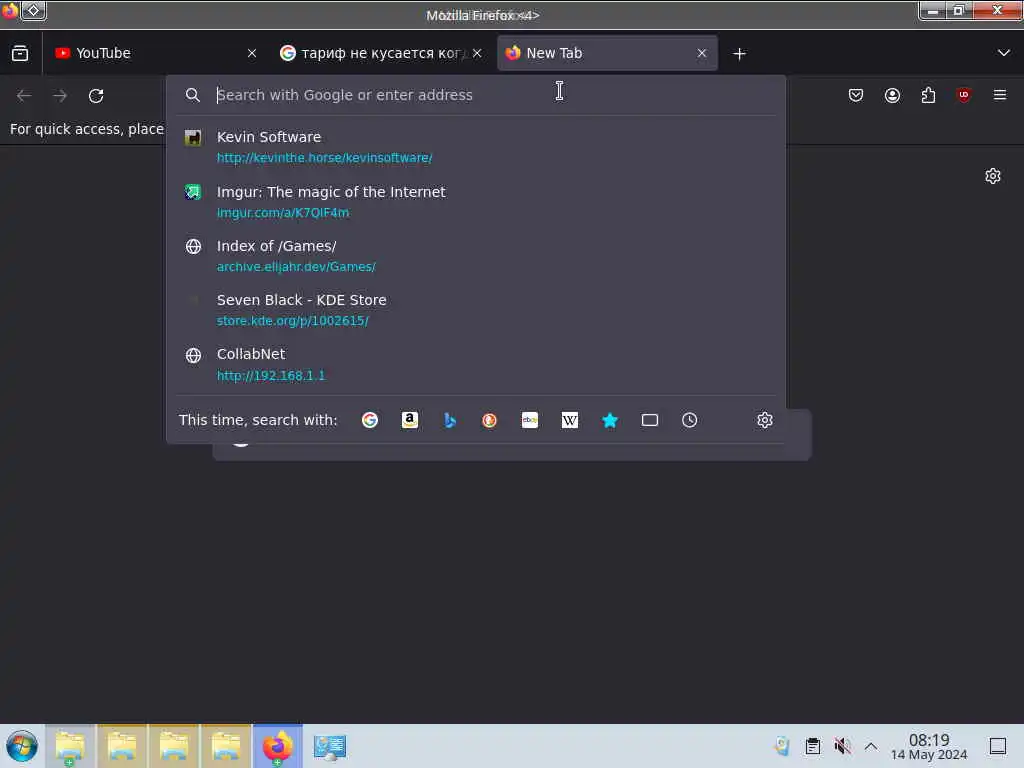Toggle the pin-on-all-desktops title bar button
The image size is (1024, 768).
tap(34, 10)
